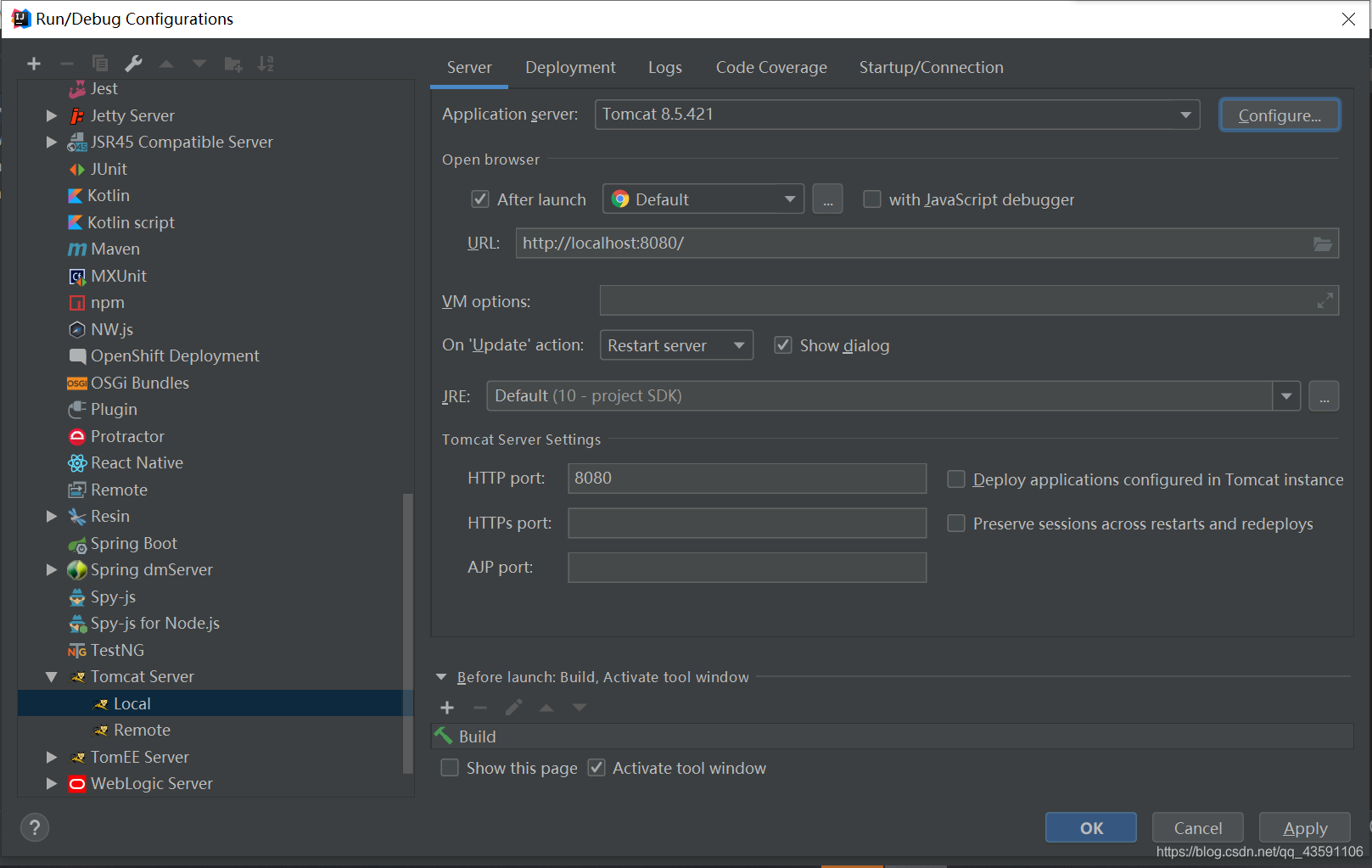Viewport: 1372px width, 868px height.
Task: Collapse the Before launch section
Action: coord(441,677)
